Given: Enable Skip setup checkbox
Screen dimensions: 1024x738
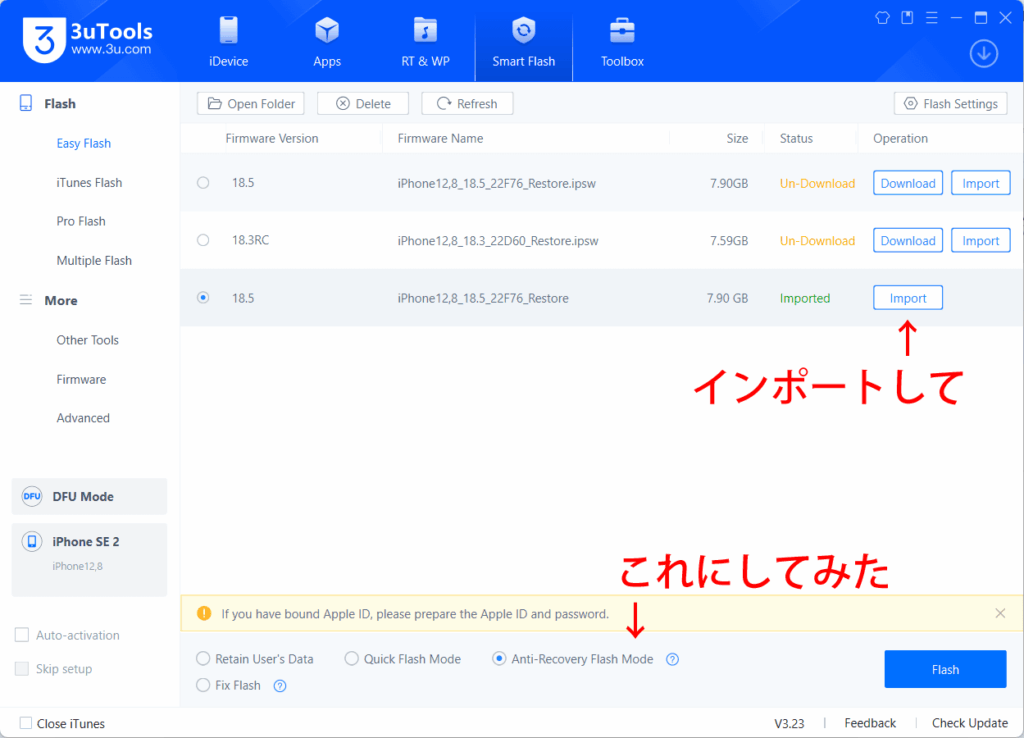Looking at the screenshot, I should click(22, 669).
